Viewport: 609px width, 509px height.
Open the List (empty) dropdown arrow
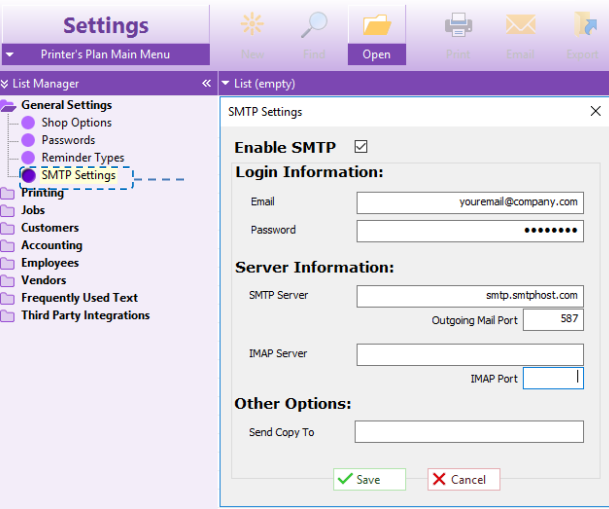coord(225,83)
